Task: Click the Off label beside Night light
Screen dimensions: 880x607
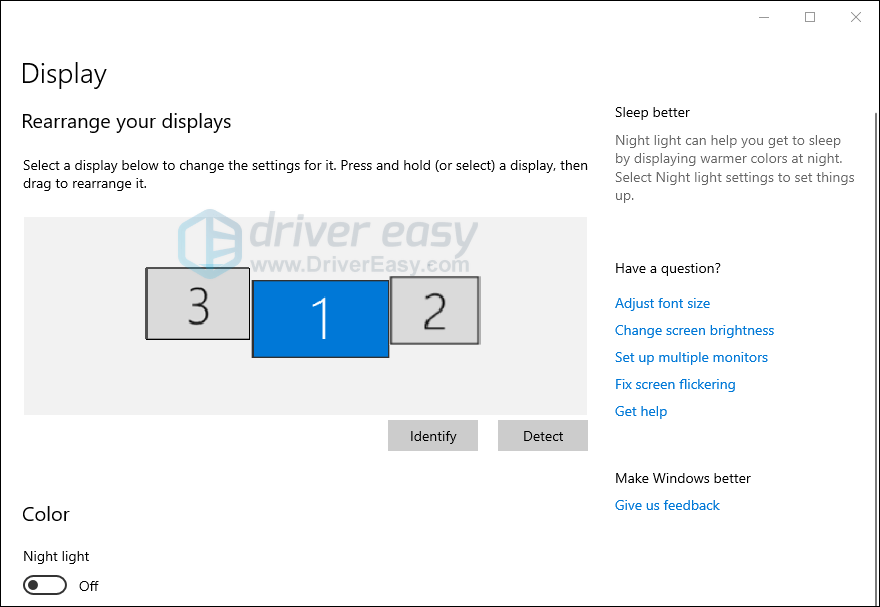Action: [x=89, y=586]
